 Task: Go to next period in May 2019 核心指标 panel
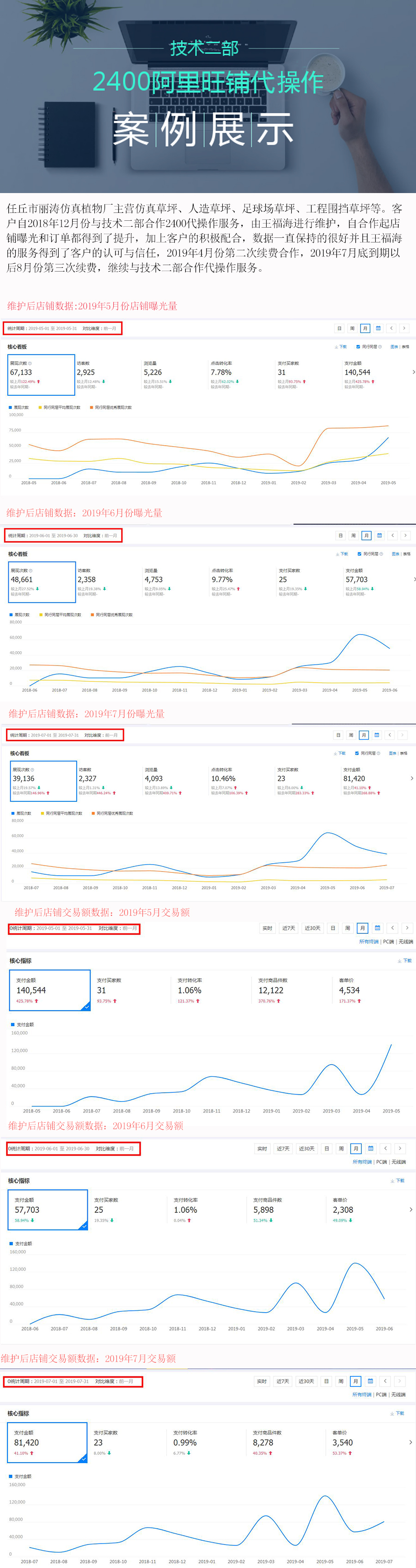pyautogui.click(x=407, y=928)
